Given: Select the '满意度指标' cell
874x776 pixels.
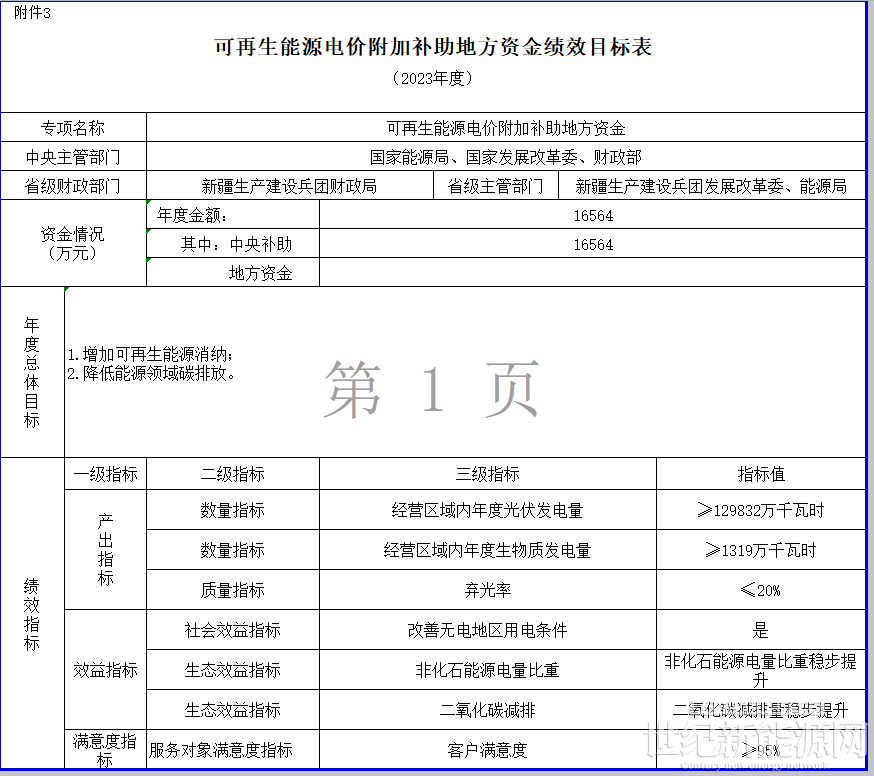Looking at the screenshot, I should (105, 749).
